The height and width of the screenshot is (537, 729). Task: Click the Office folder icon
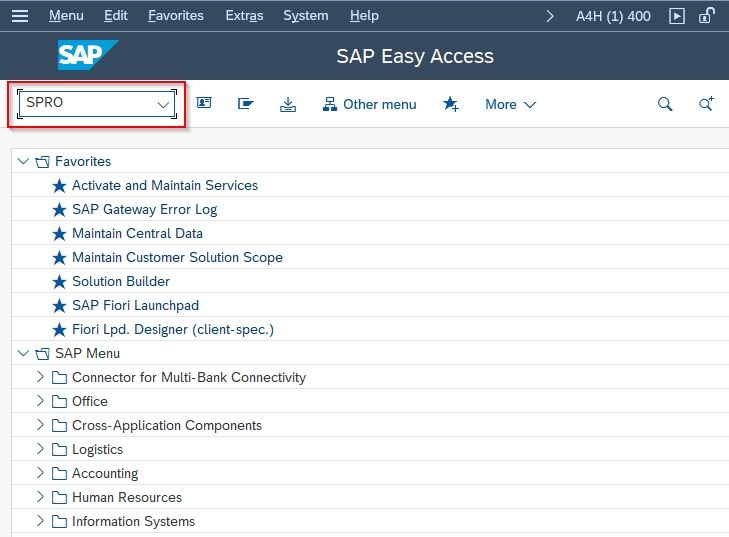[59, 401]
